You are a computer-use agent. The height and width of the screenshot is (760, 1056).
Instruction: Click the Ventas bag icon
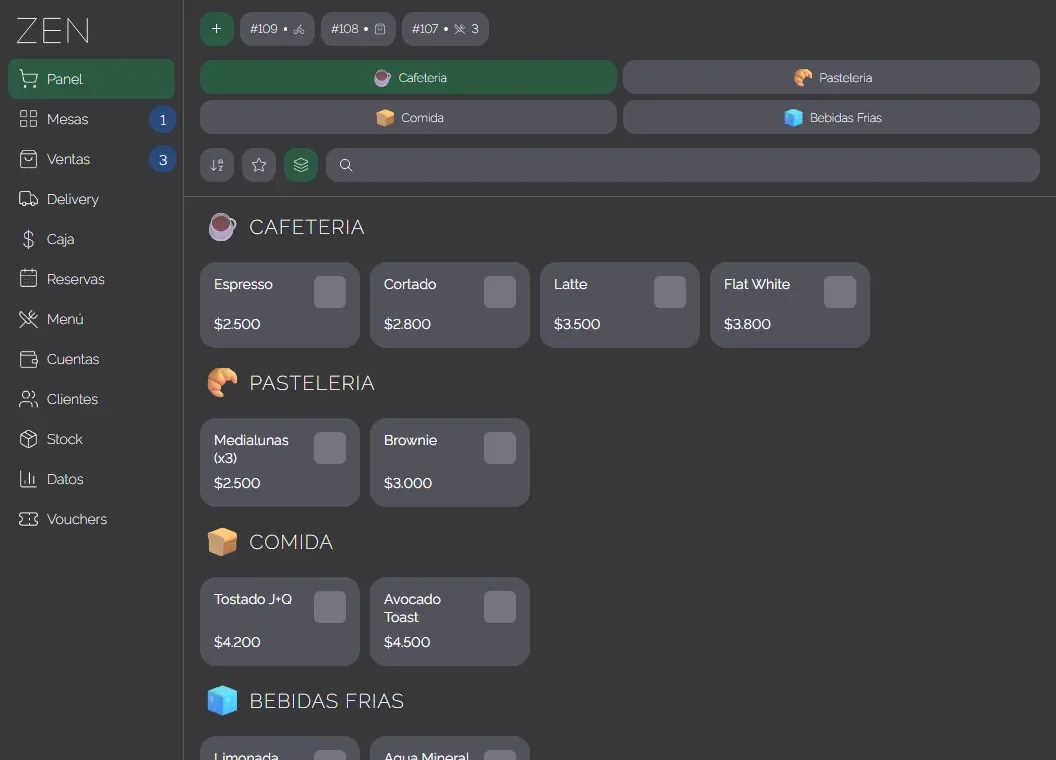point(28,159)
